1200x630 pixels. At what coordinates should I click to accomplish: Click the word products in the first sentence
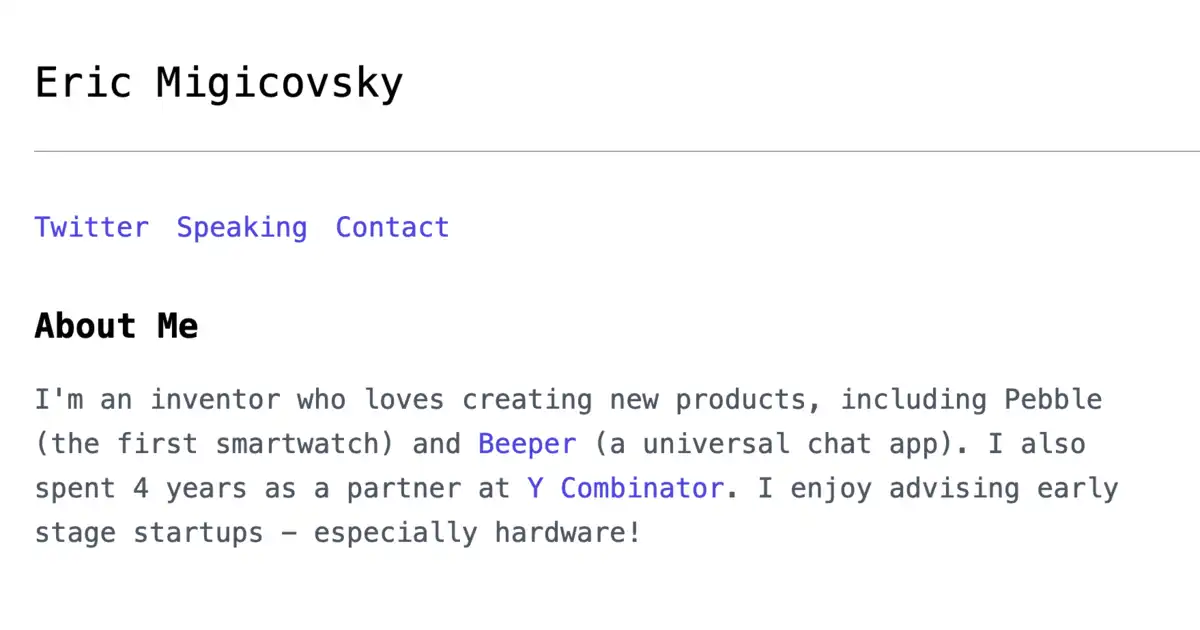point(740,400)
